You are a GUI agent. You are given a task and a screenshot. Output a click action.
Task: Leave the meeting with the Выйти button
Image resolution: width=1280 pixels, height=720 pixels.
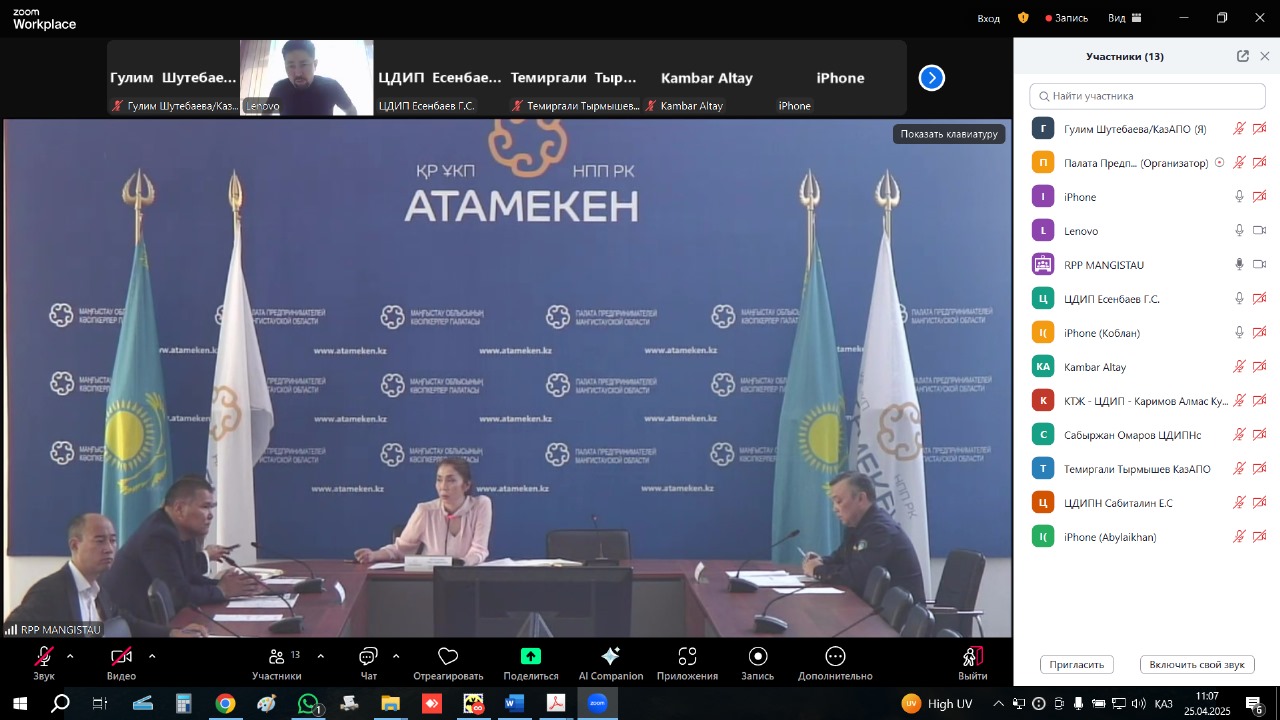pos(973,664)
